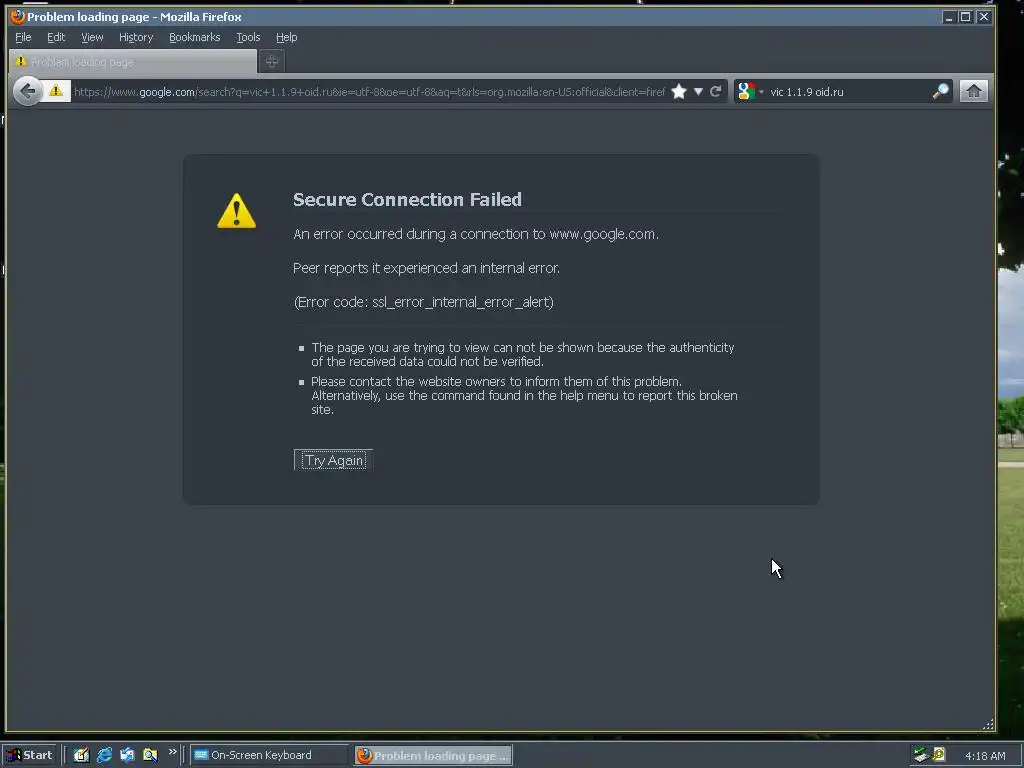
Task: Open the Help menu
Action: click(286, 37)
